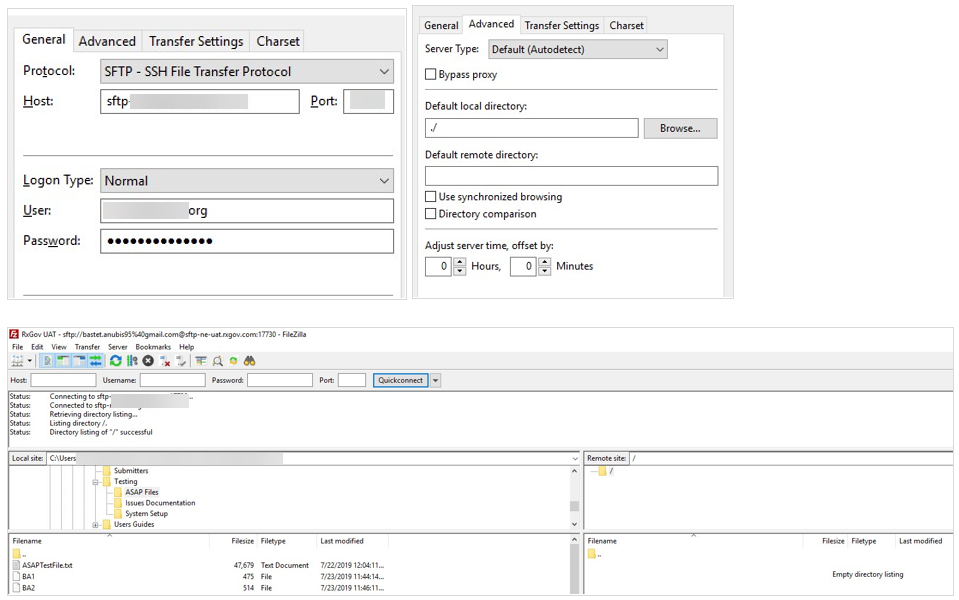Screen dimensions: 959x600
Task: Open directory listing filters icon
Action: [201, 361]
